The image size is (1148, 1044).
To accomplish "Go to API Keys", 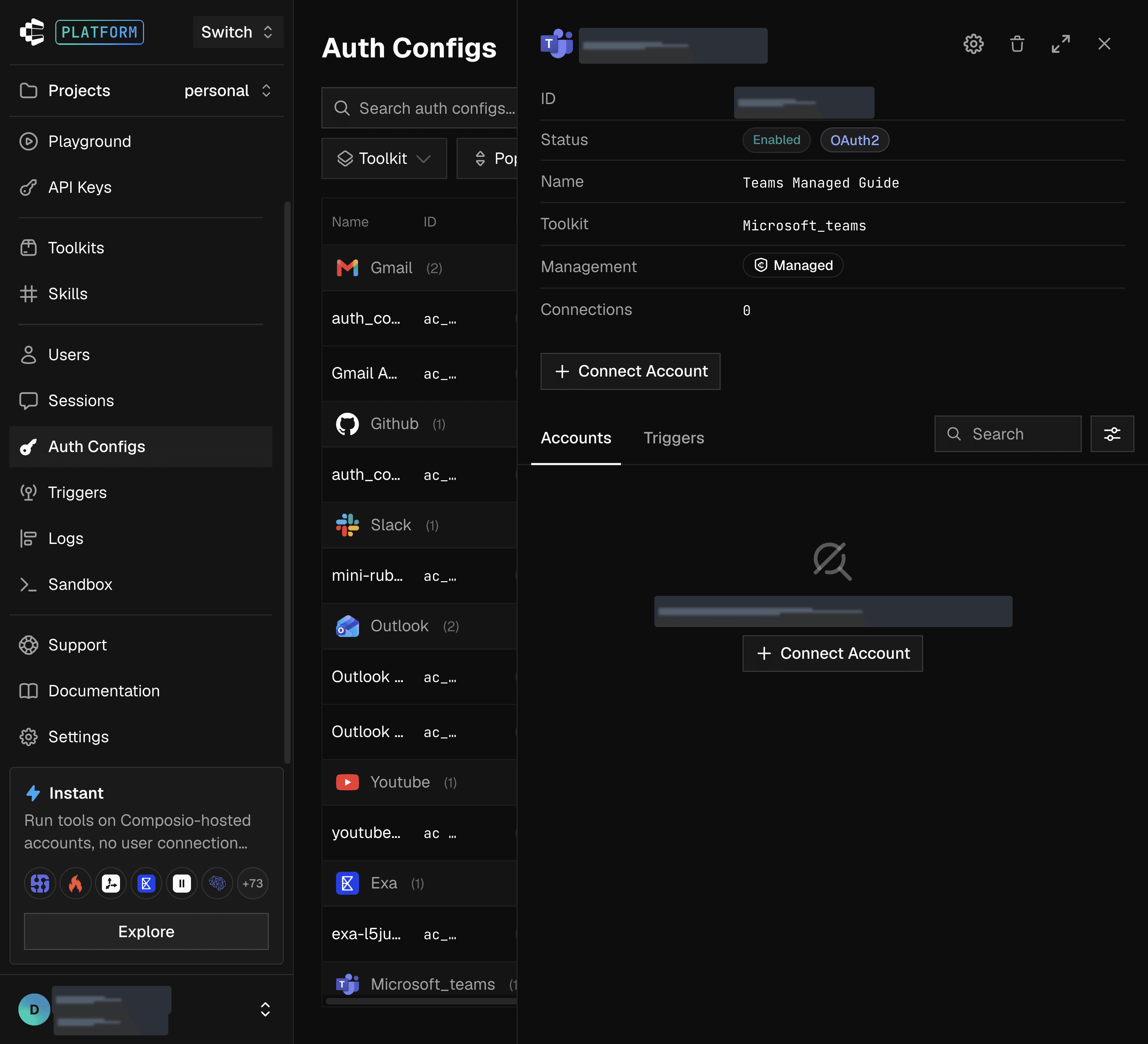I will [141, 187].
